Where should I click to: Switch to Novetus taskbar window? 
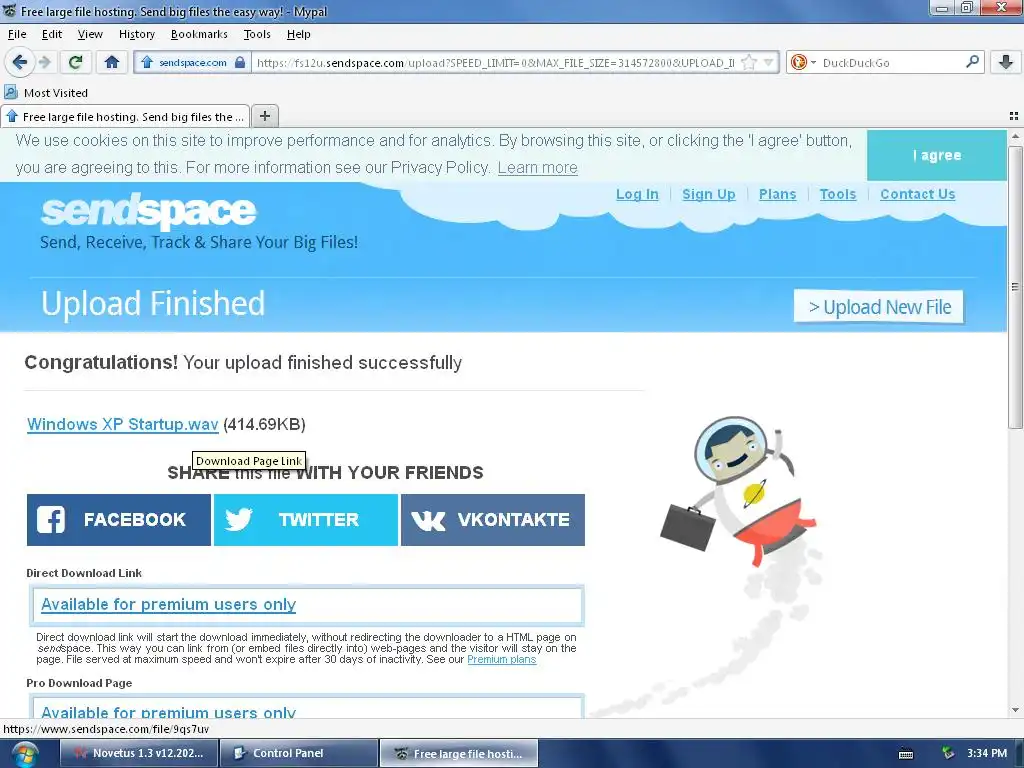138,753
